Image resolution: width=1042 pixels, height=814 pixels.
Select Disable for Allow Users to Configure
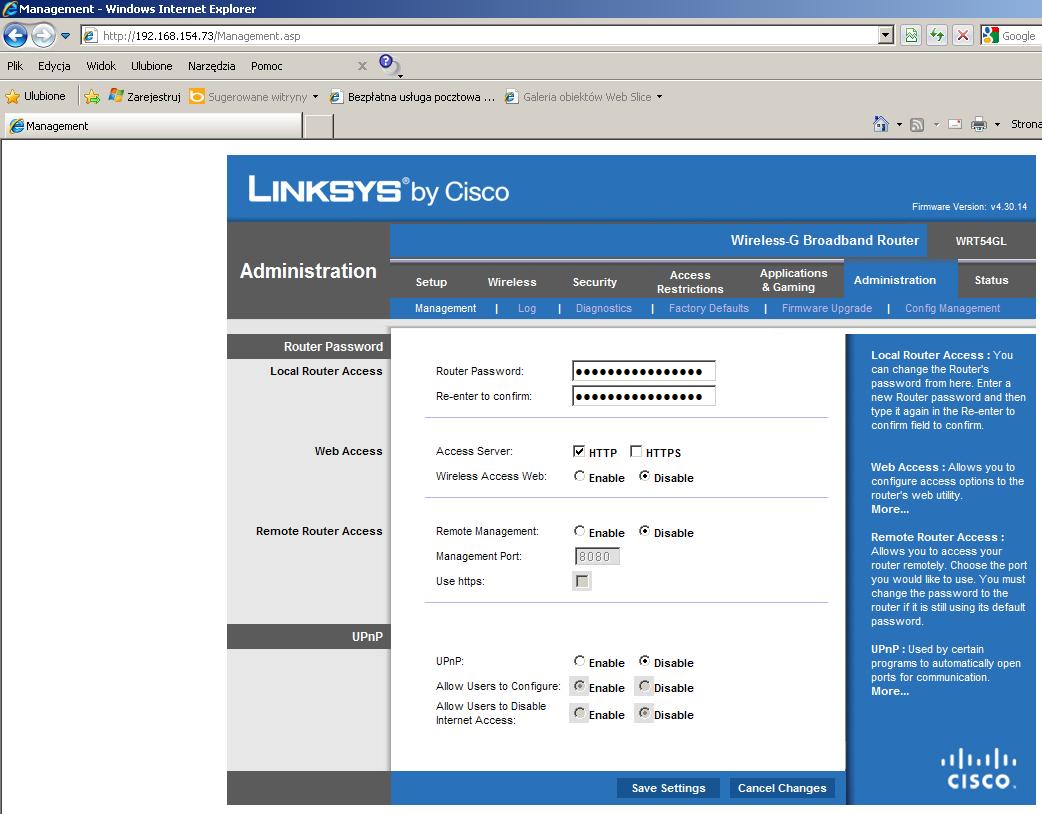pos(645,686)
